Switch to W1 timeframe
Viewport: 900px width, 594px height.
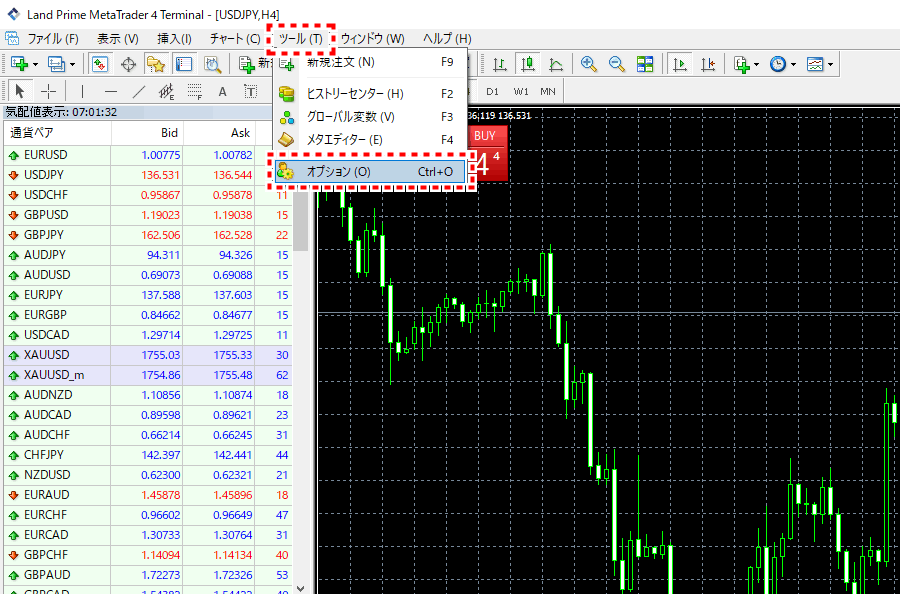tap(521, 92)
